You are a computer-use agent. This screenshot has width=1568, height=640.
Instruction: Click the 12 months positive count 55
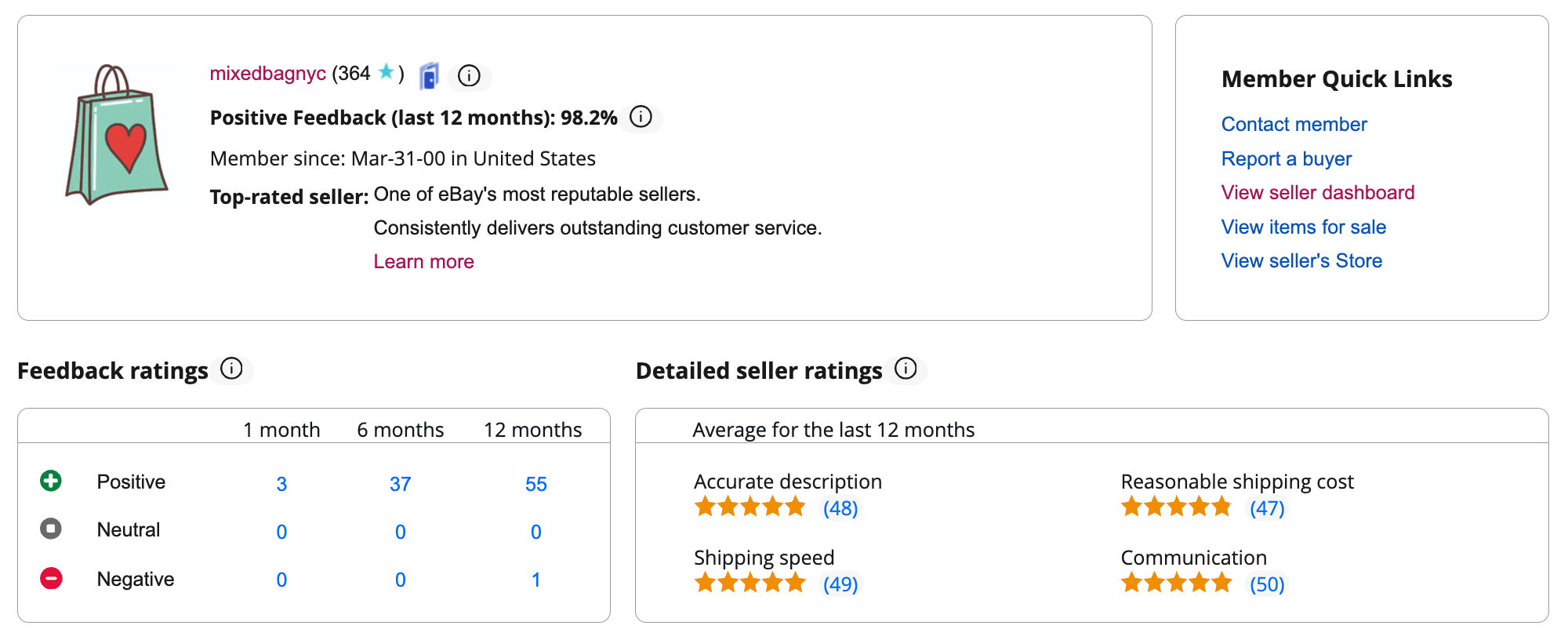[x=535, y=485]
